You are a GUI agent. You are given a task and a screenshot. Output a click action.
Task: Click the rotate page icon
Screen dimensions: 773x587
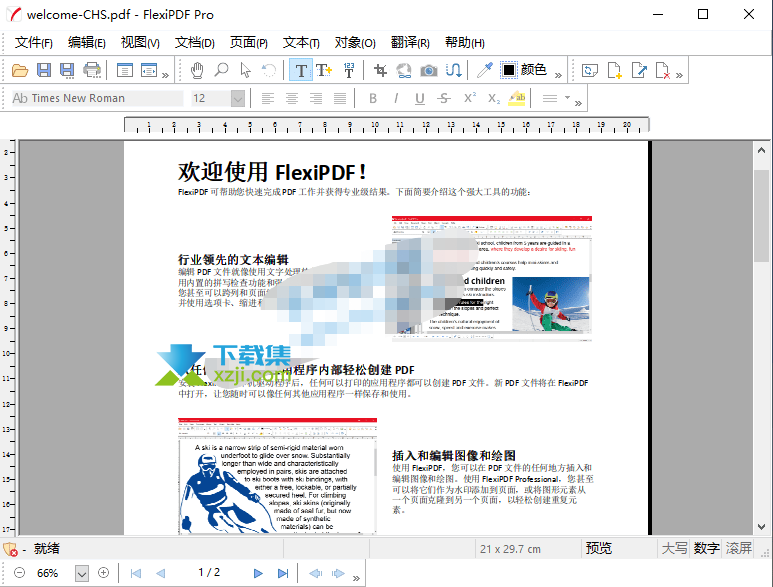[590, 70]
